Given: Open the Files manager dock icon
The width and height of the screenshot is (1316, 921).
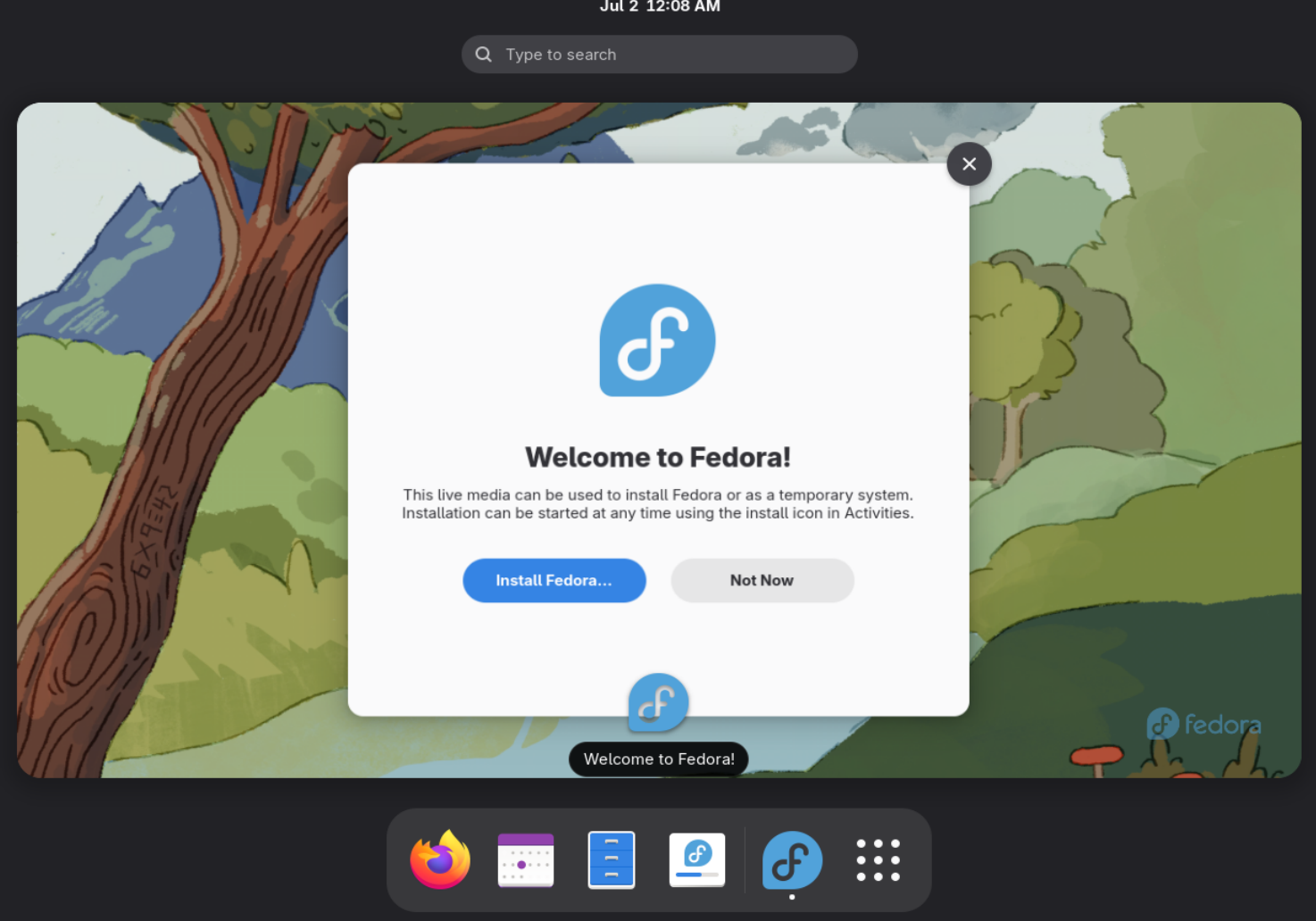Looking at the screenshot, I should 612,860.
